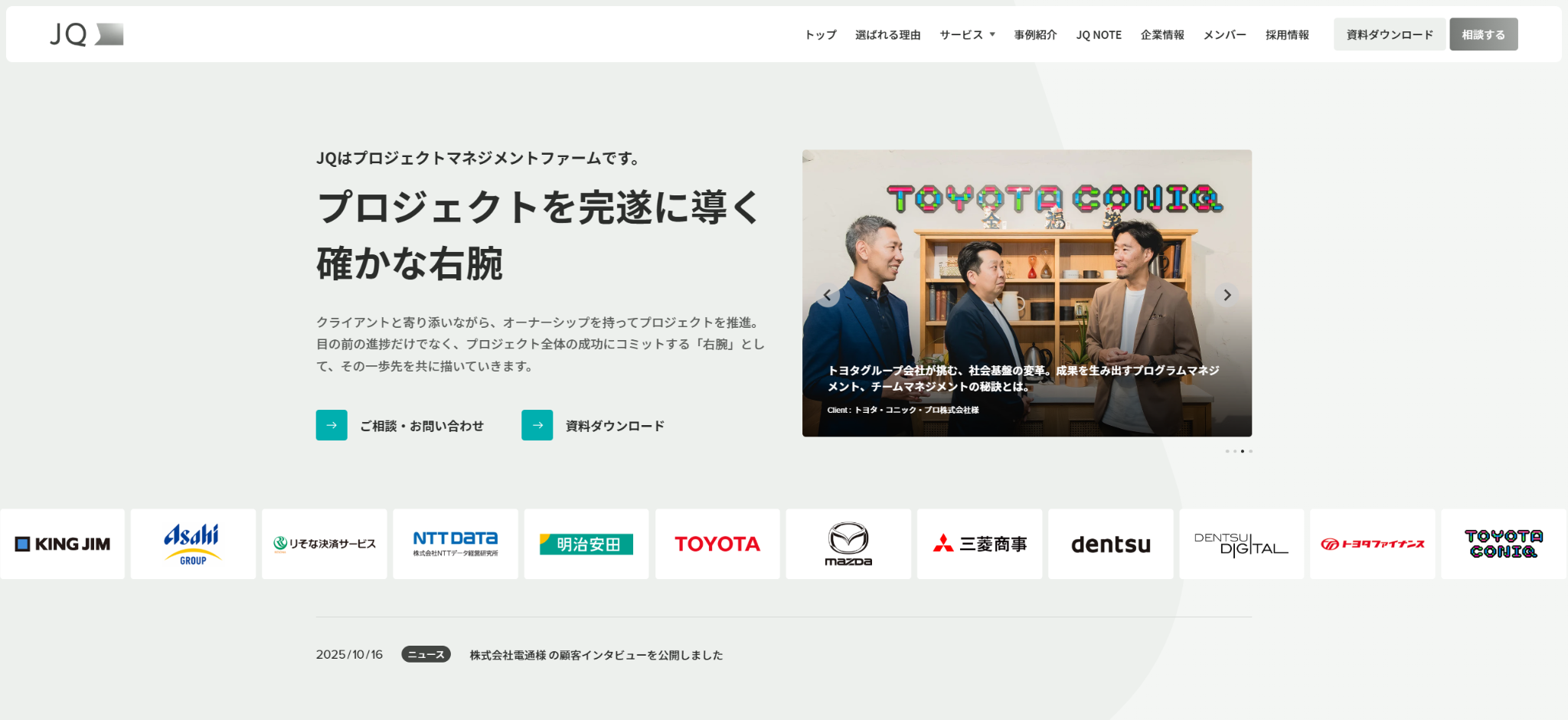Click the KING JIM client logo
1568x720 pixels.
(63, 544)
